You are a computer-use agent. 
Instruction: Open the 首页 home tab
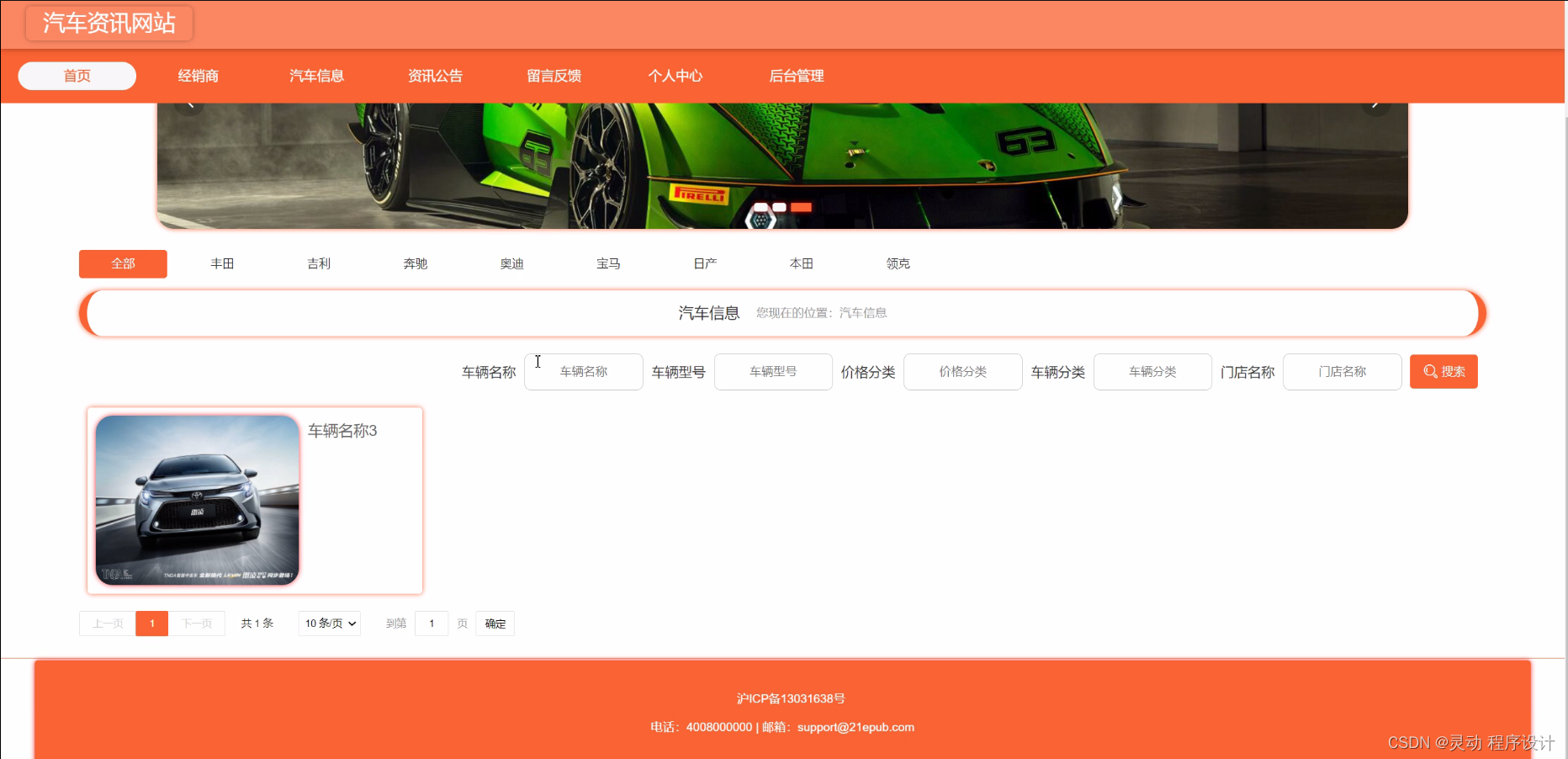pos(77,76)
